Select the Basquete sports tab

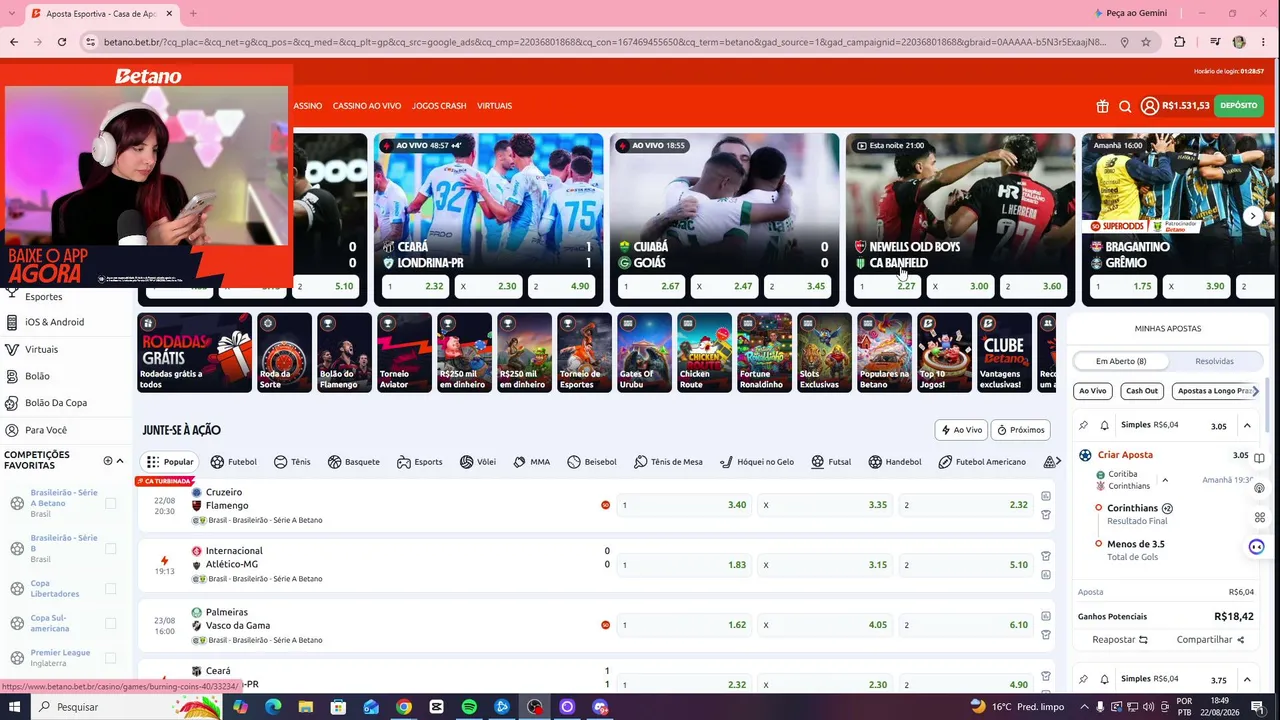point(353,462)
